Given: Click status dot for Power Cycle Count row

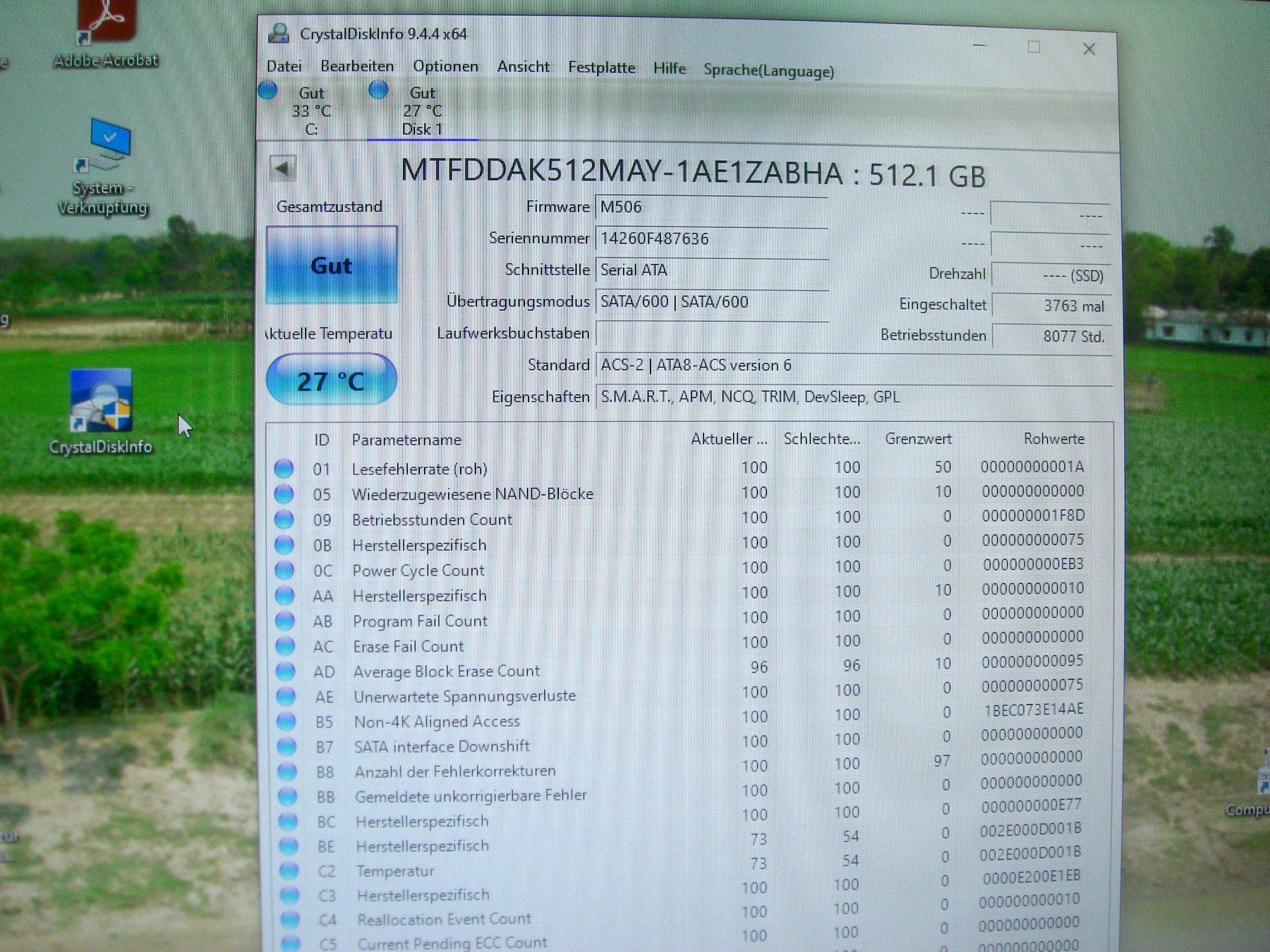Looking at the screenshot, I should (x=284, y=570).
